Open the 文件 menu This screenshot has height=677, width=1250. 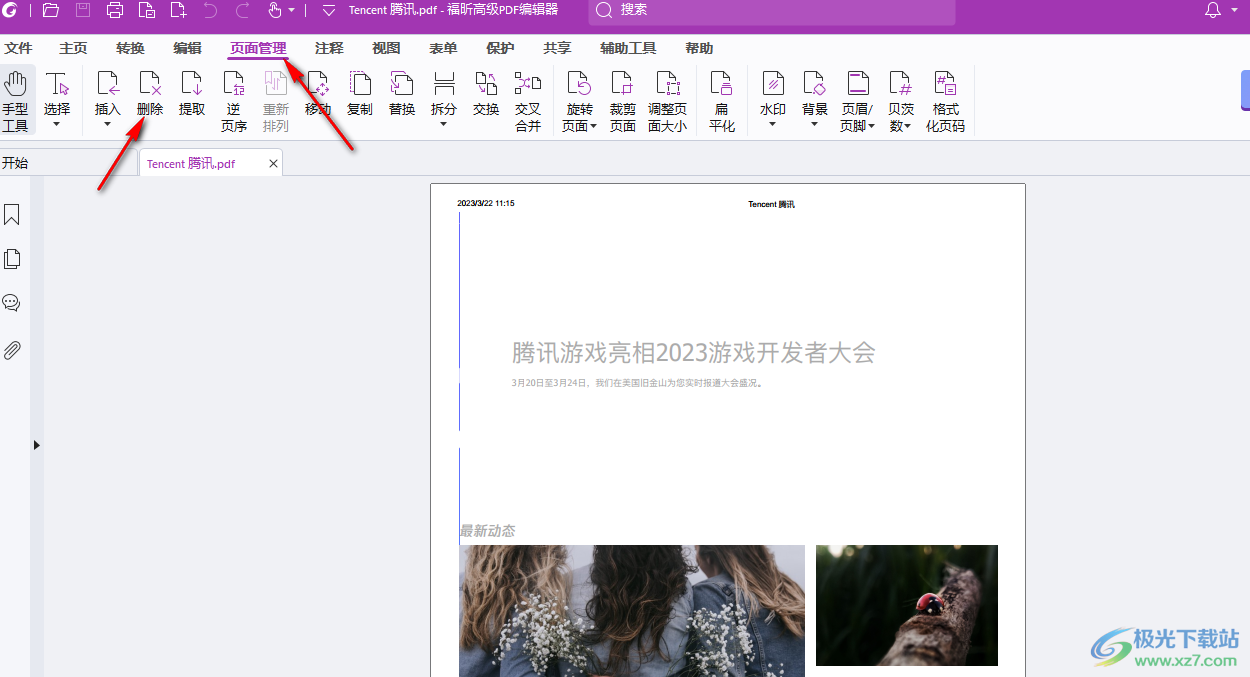click(18, 48)
